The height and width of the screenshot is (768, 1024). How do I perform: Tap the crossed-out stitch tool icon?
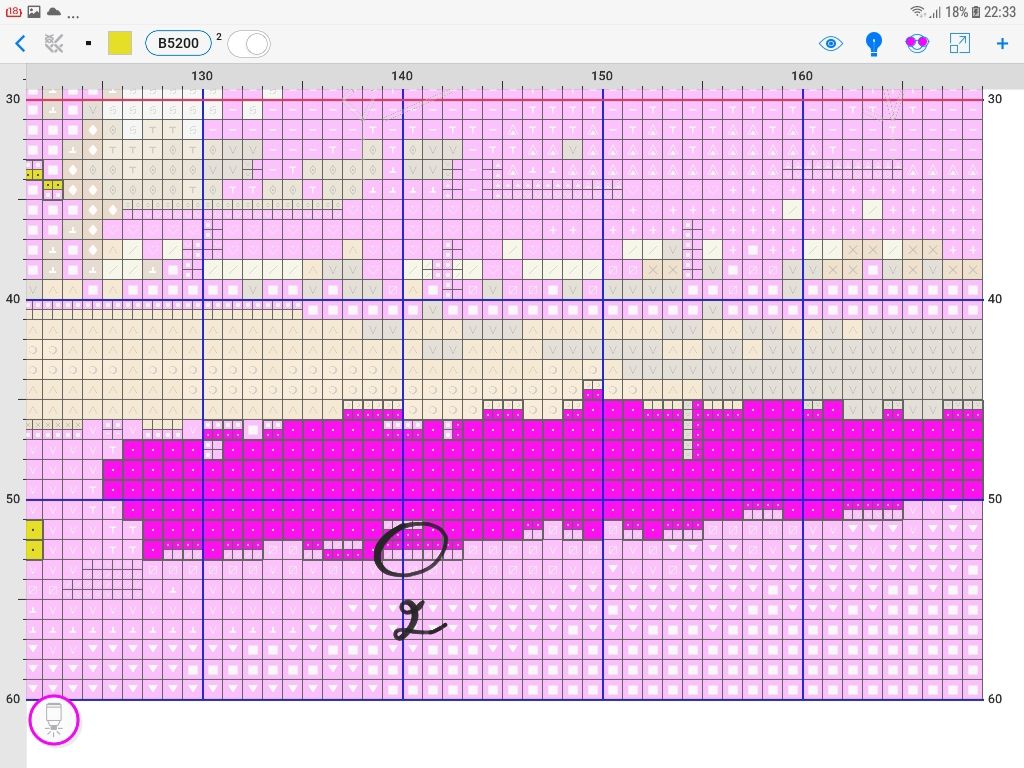(54, 43)
